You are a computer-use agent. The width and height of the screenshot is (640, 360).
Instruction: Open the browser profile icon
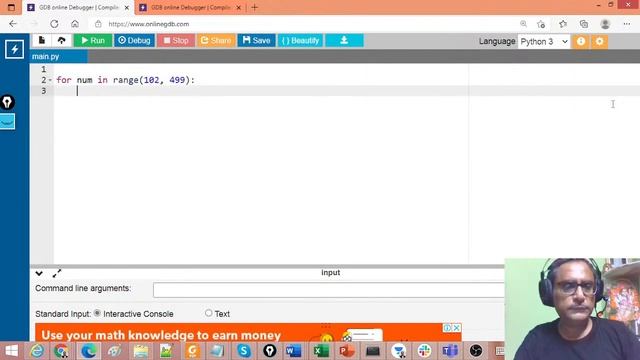pyautogui.click(x=605, y=24)
